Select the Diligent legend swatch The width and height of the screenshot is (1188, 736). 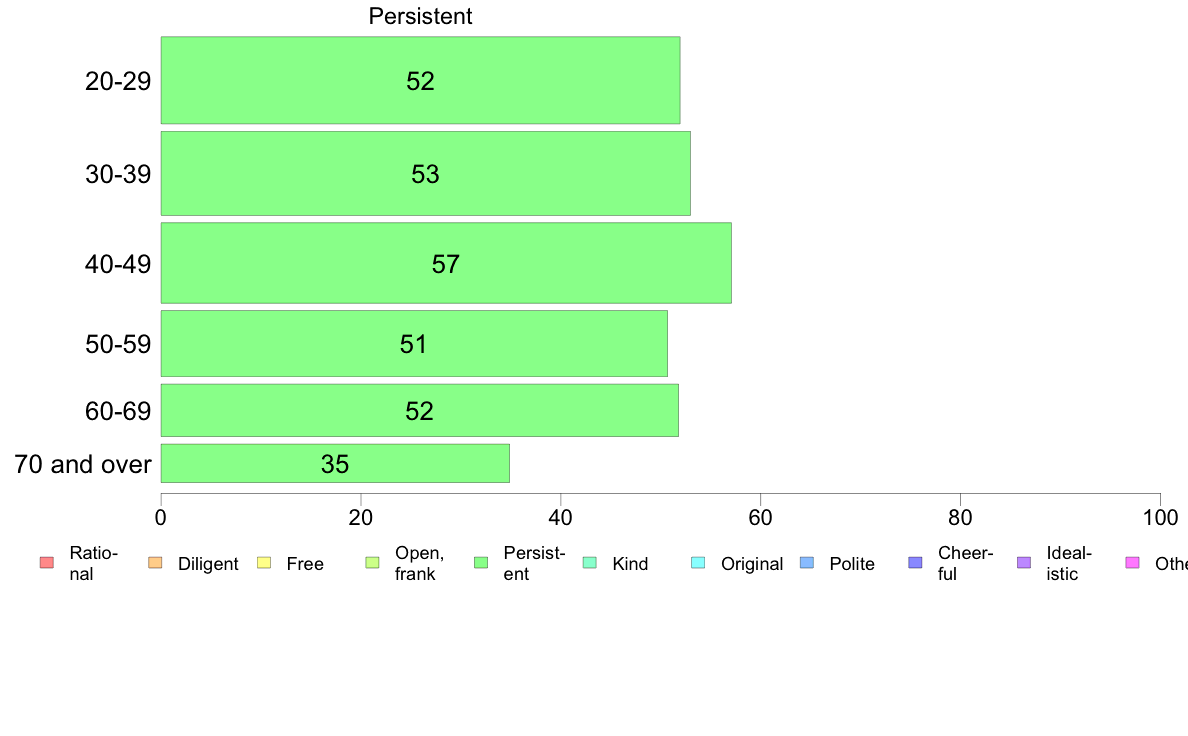coord(155,562)
